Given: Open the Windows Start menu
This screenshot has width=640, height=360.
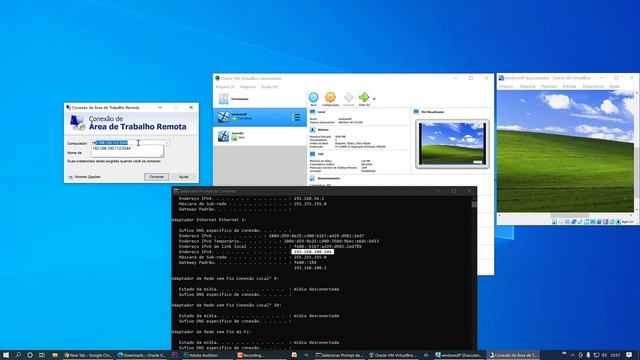Looking at the screenshot, I should [x=6, y=355].
